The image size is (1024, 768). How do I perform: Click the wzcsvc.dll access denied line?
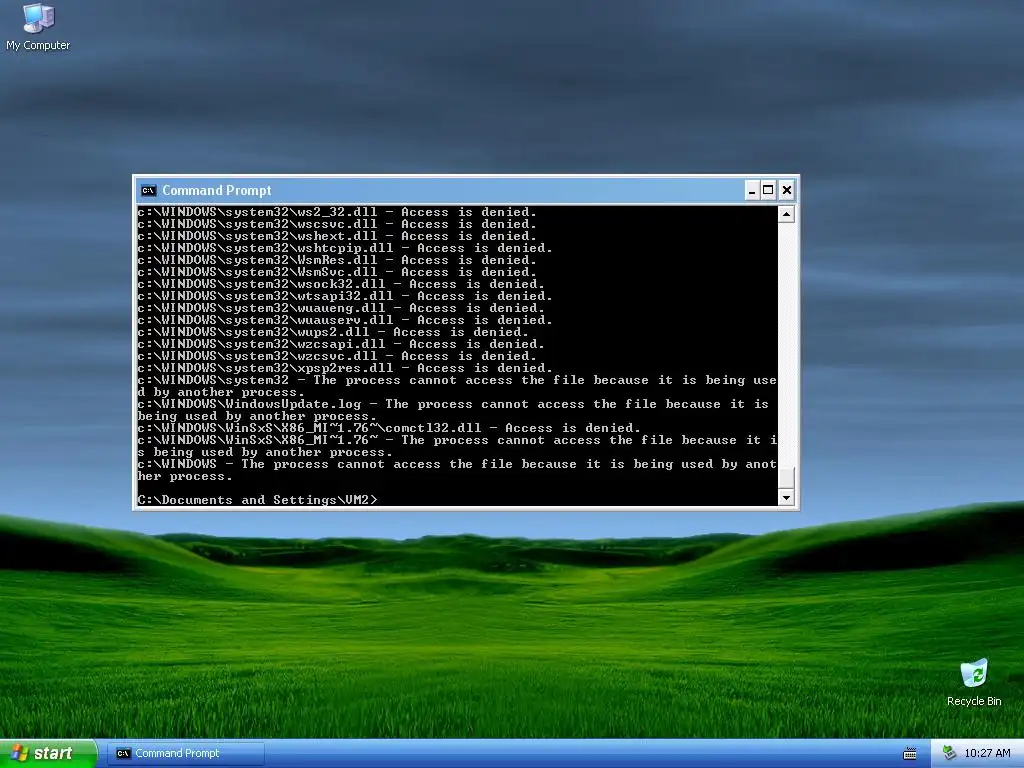pos(337,355)
